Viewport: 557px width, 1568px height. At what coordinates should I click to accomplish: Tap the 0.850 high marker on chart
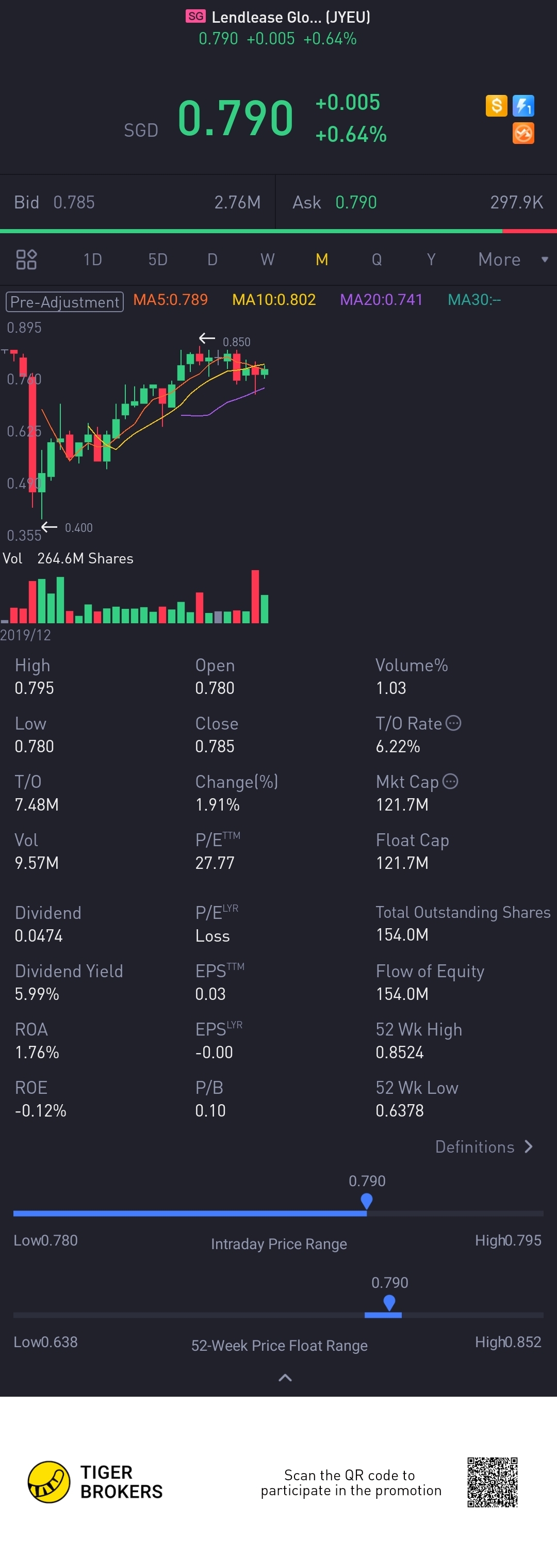236,342
